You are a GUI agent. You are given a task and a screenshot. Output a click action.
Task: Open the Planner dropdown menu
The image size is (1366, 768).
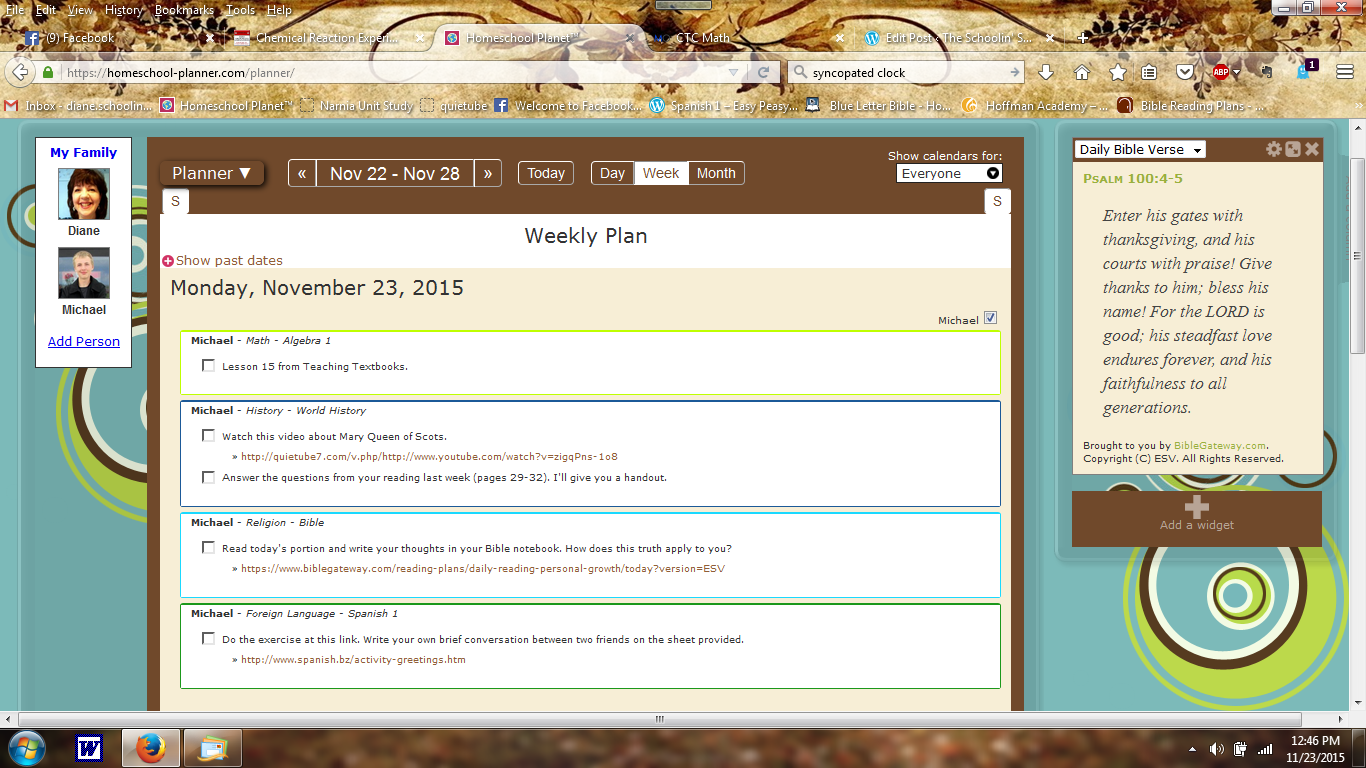[x=212, y=173]
